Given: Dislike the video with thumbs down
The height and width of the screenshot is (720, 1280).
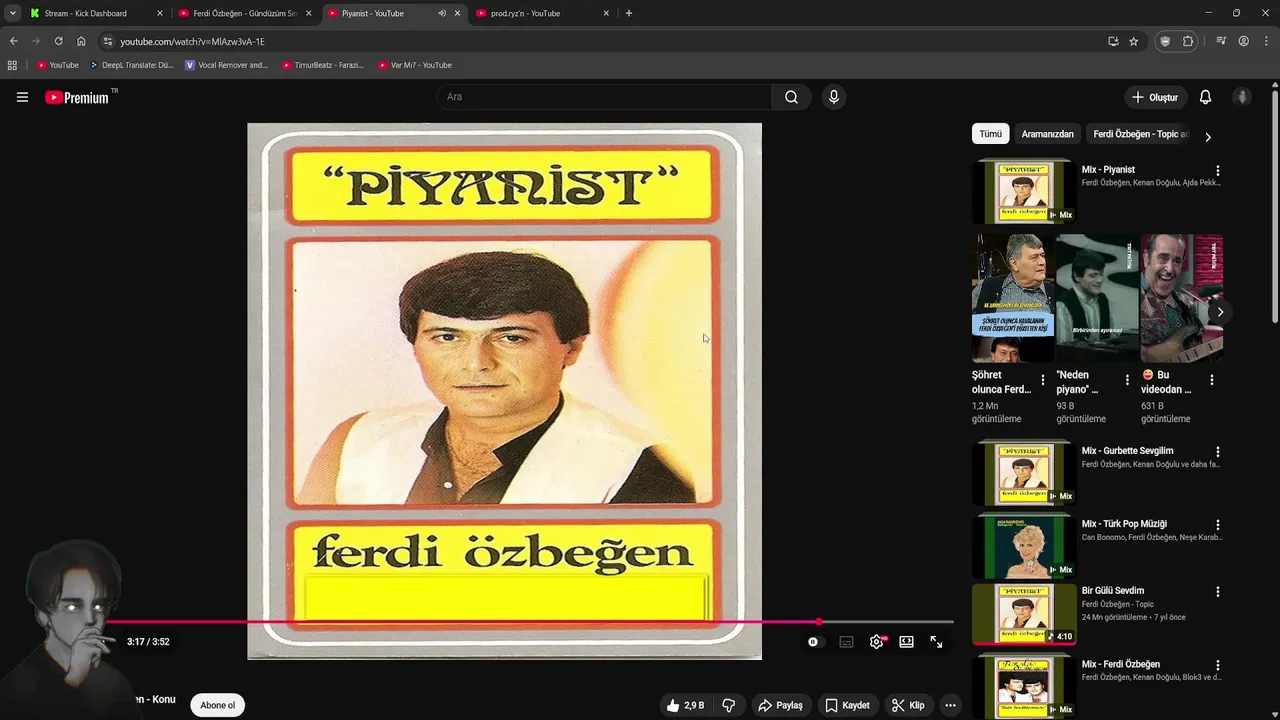Looking at the screenshot, I should pyautogui.click(x=729, y=705).
